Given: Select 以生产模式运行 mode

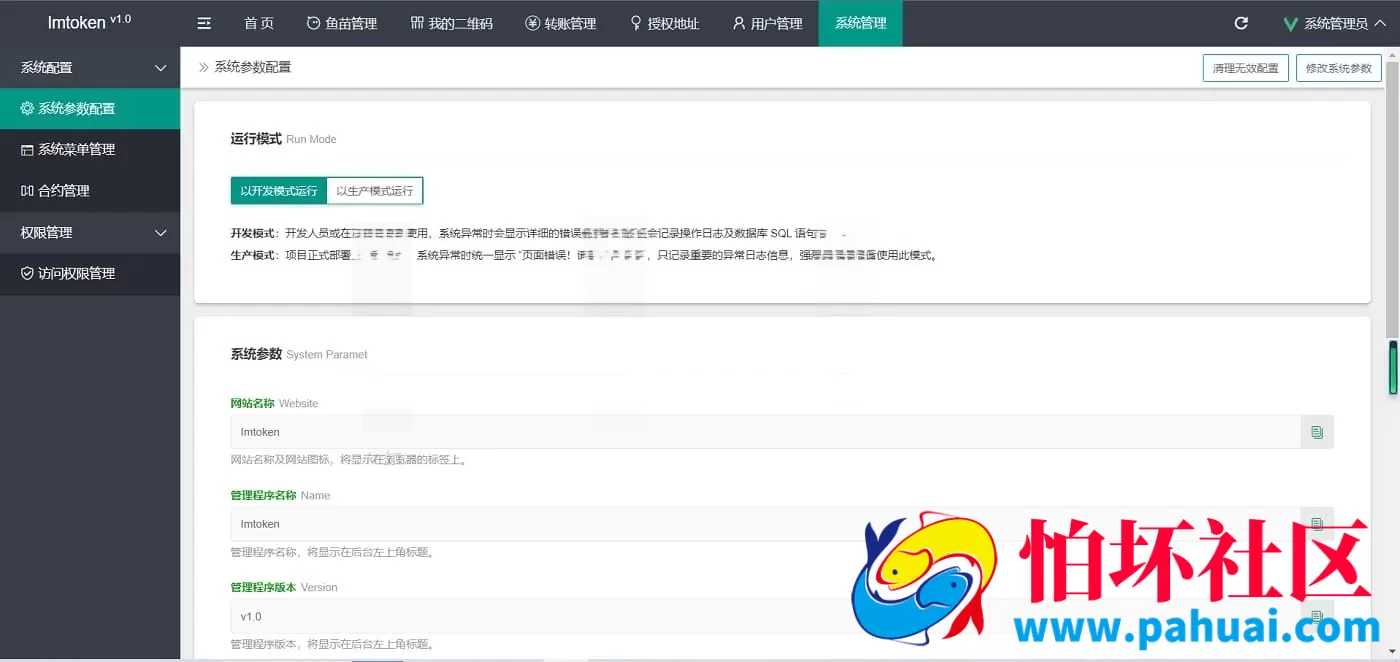Looking at the screenshot, I should pos(375,190).
